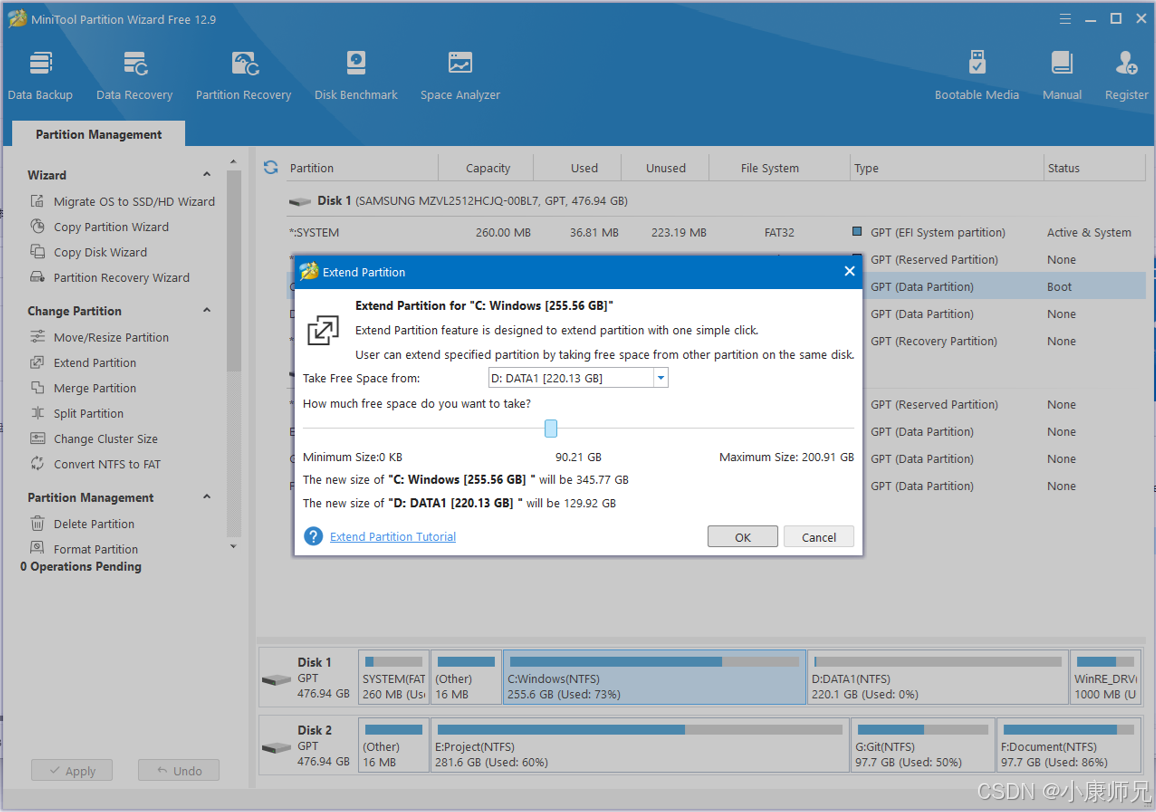Sort by the Unused column header
The width and height of the screenshot is (1156, 812).
[x=666, y=168]
